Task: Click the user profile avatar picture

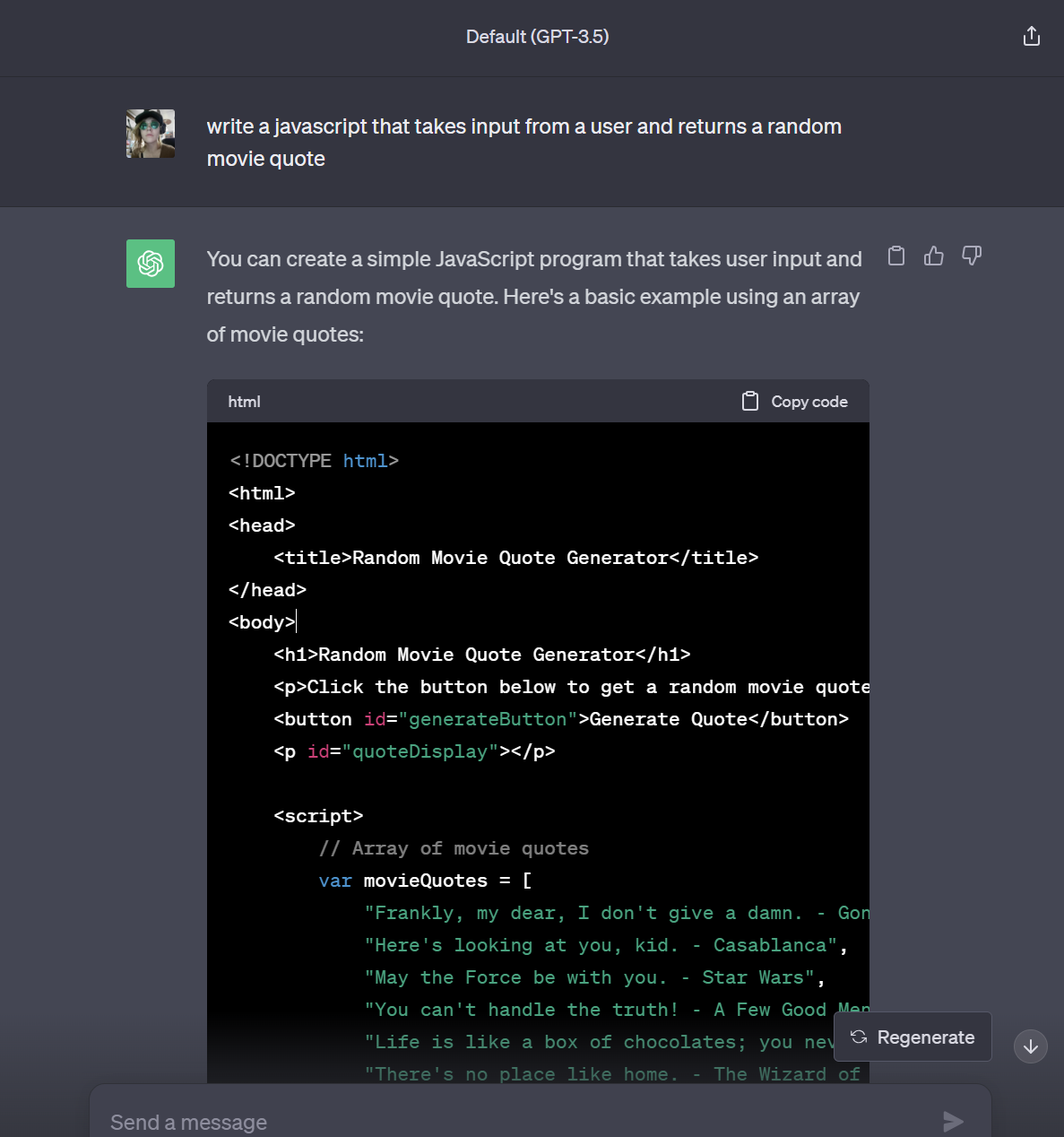Action: [151, 134]
